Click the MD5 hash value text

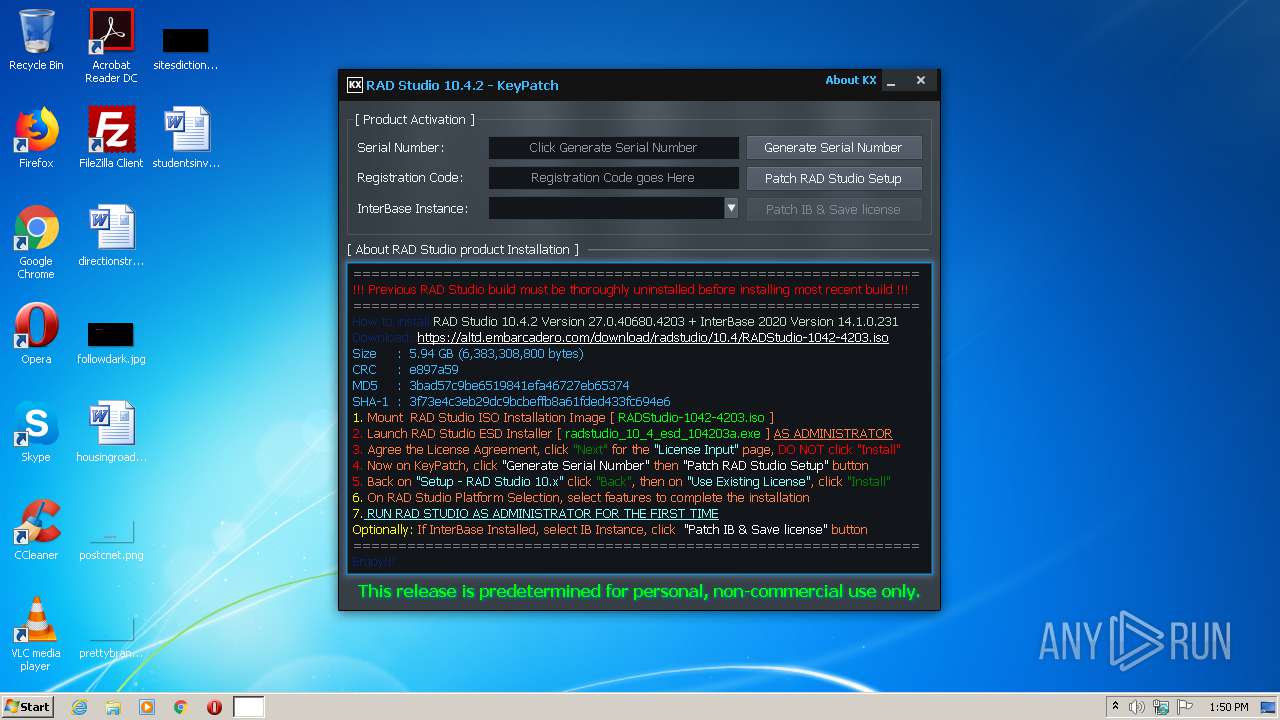(x=519, y=385)
